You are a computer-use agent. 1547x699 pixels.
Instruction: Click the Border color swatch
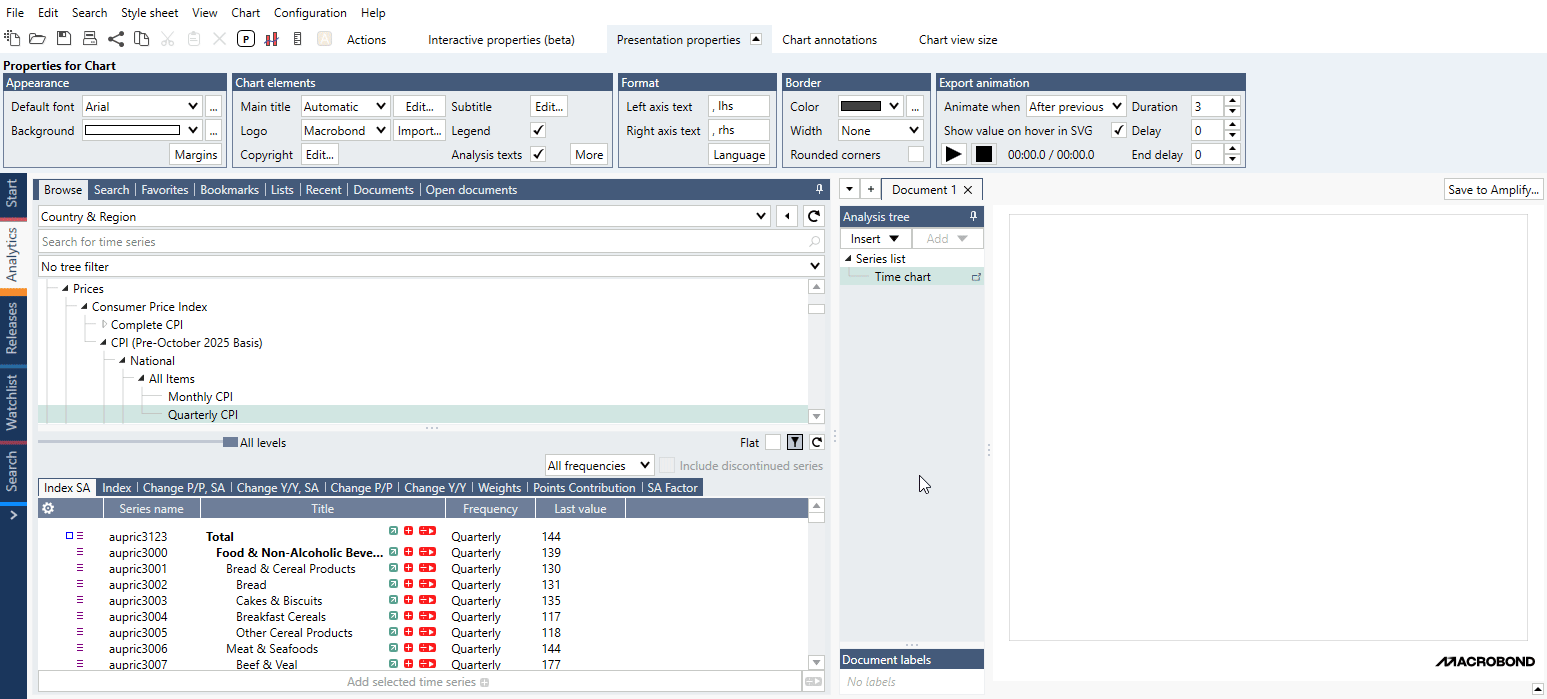tap(861, 107)
